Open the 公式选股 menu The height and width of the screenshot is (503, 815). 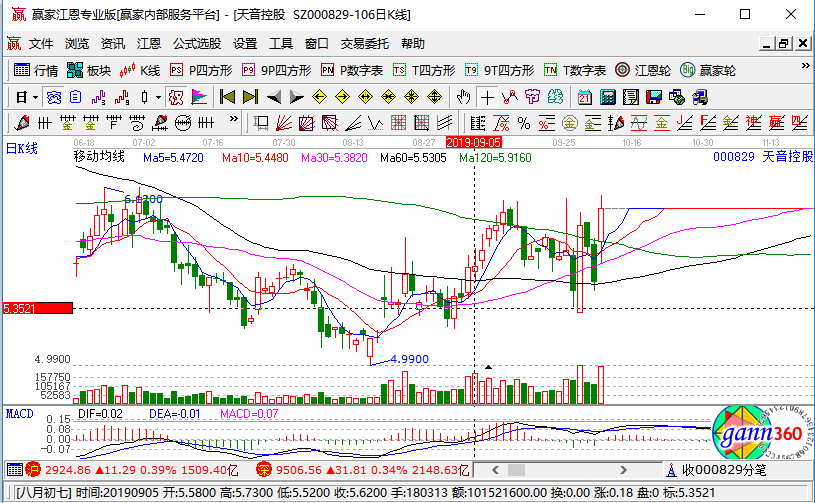coord(197,44)
